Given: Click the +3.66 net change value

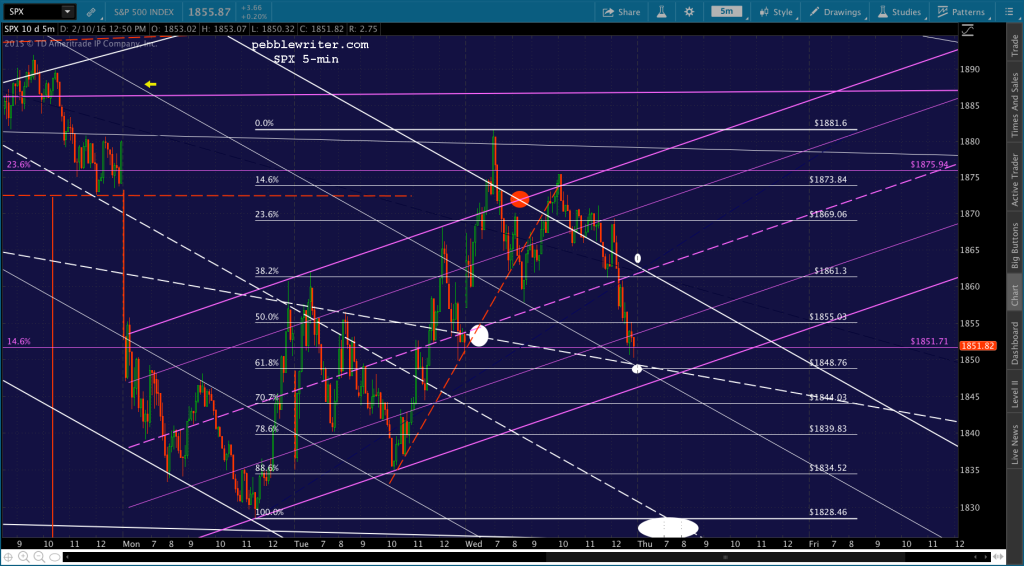Looking at the screenshot, I should [251, 8].
